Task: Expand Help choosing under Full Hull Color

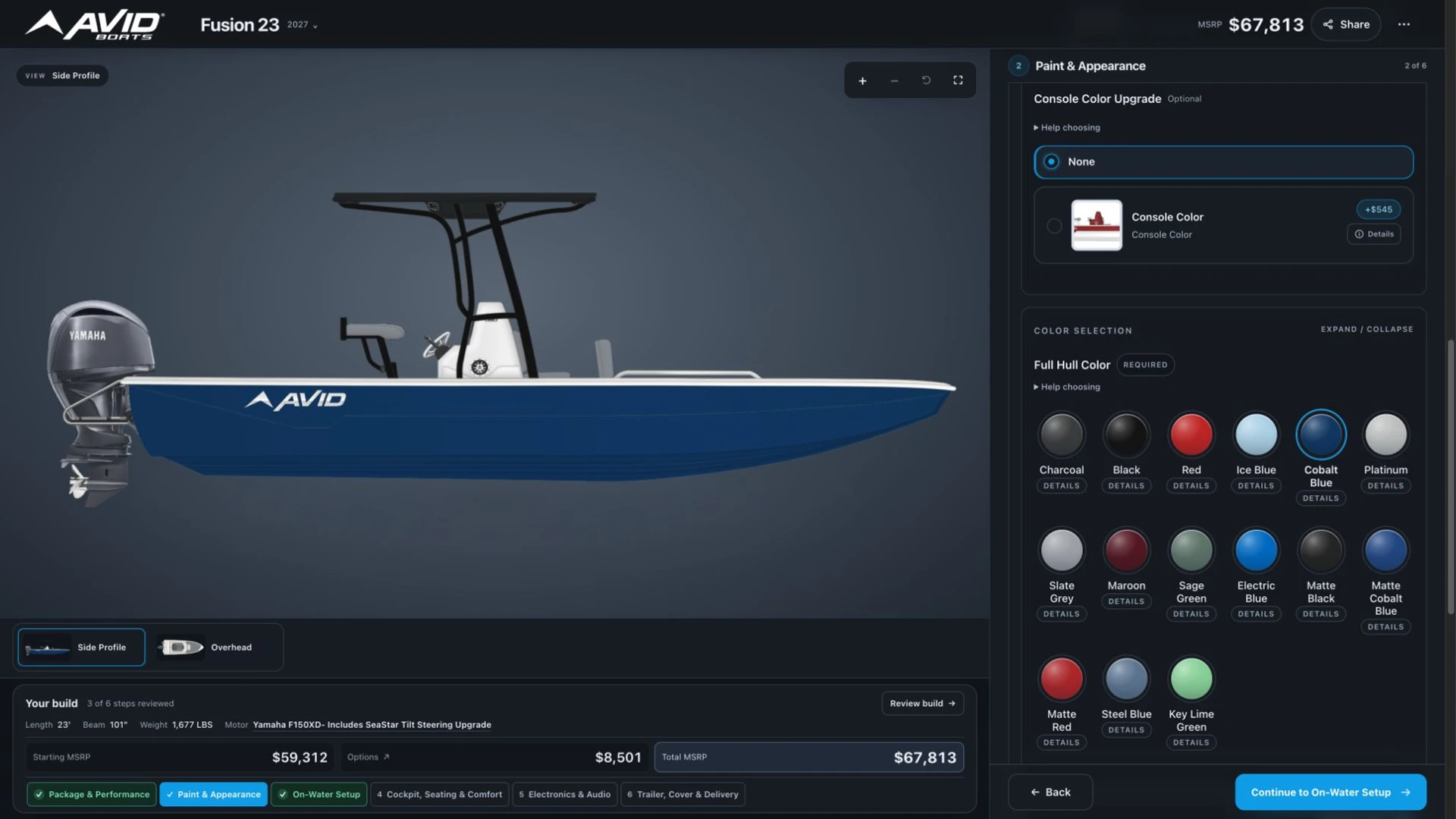Action: (x=1066, y=387)
